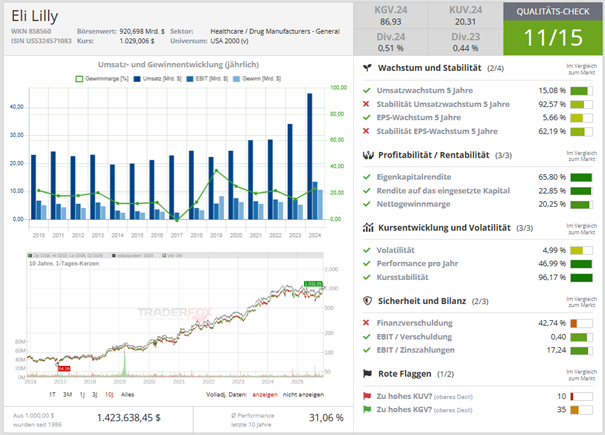Click red flag next to Zu hohes KUV
Screen dimensions: 605x435
(367, 395)
